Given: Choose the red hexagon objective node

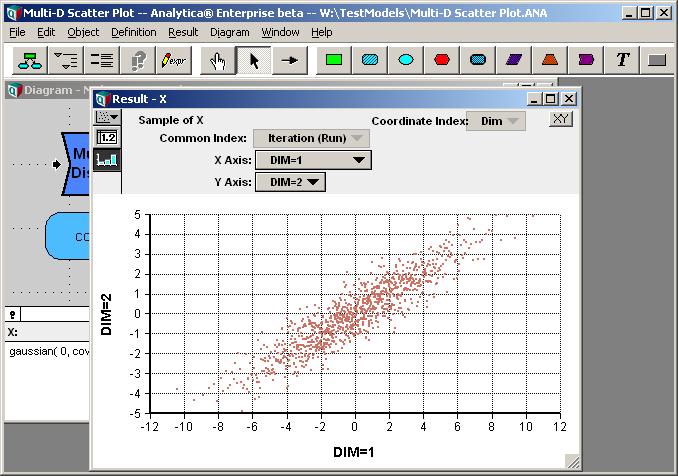Looking at the screenshot, I should [441, 61].
